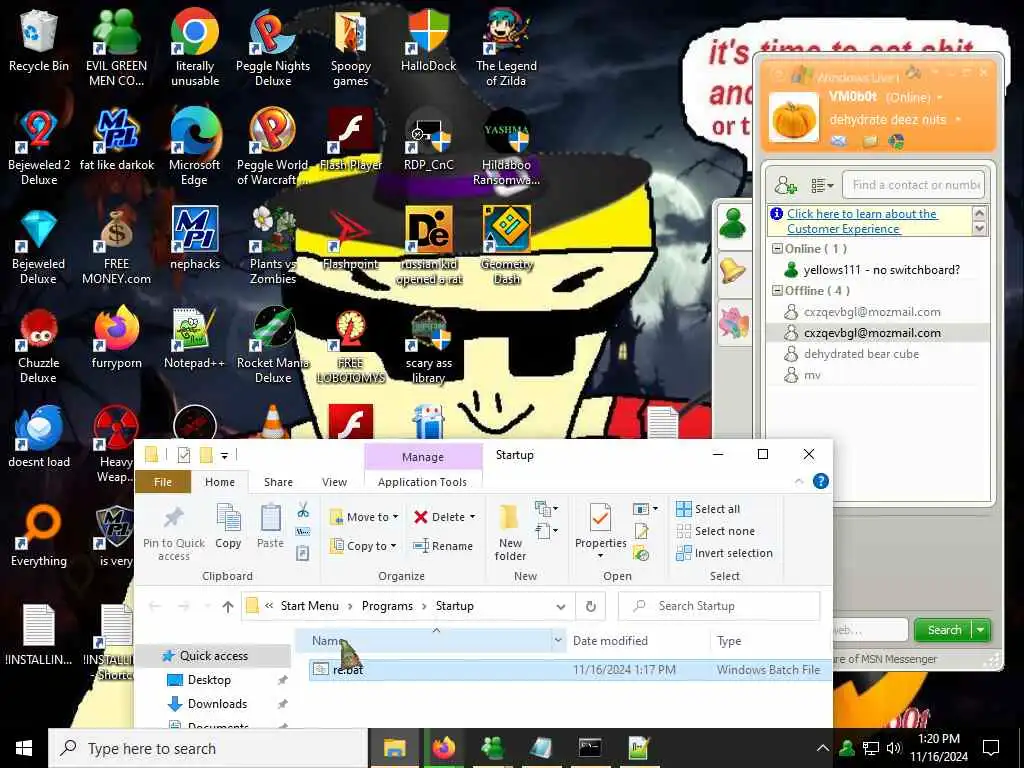Click the Edit icon in the Open group

641,532
